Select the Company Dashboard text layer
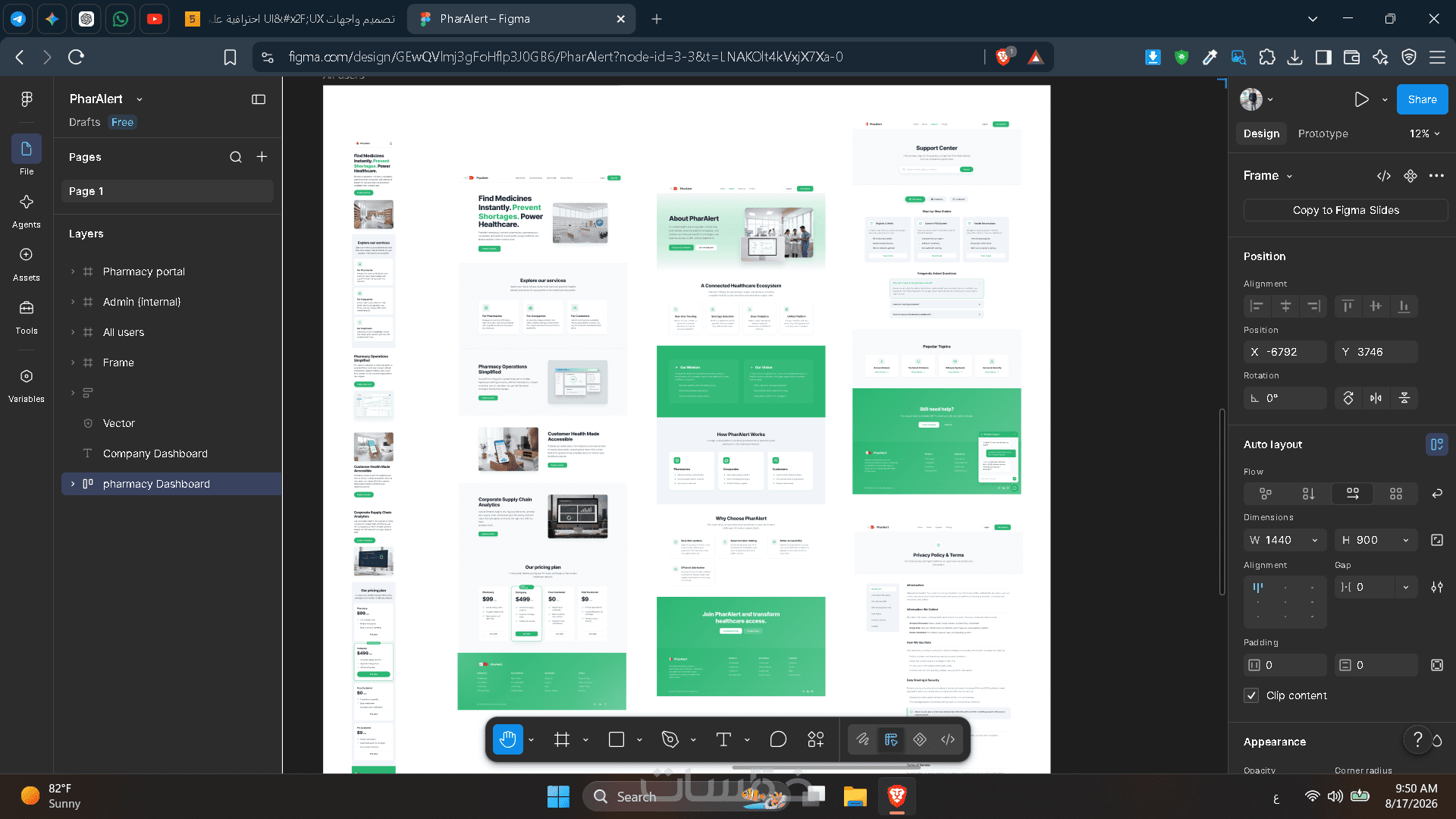This screenshot has width=1456, height=819. click(x=155, y=453)
